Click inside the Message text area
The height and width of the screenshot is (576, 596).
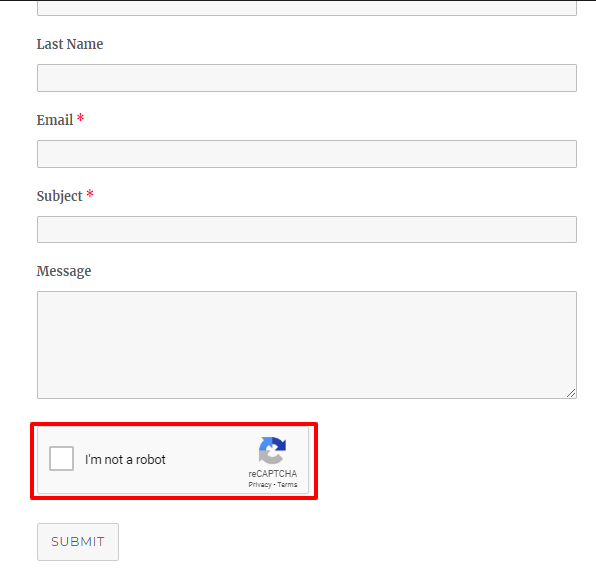pos(307,345)
